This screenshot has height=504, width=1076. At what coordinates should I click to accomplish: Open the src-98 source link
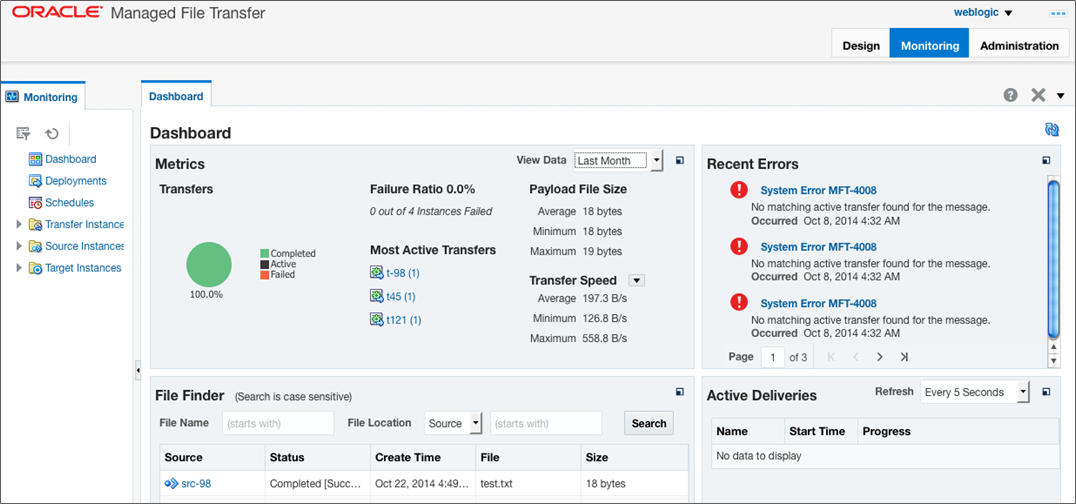coord(196,483)
